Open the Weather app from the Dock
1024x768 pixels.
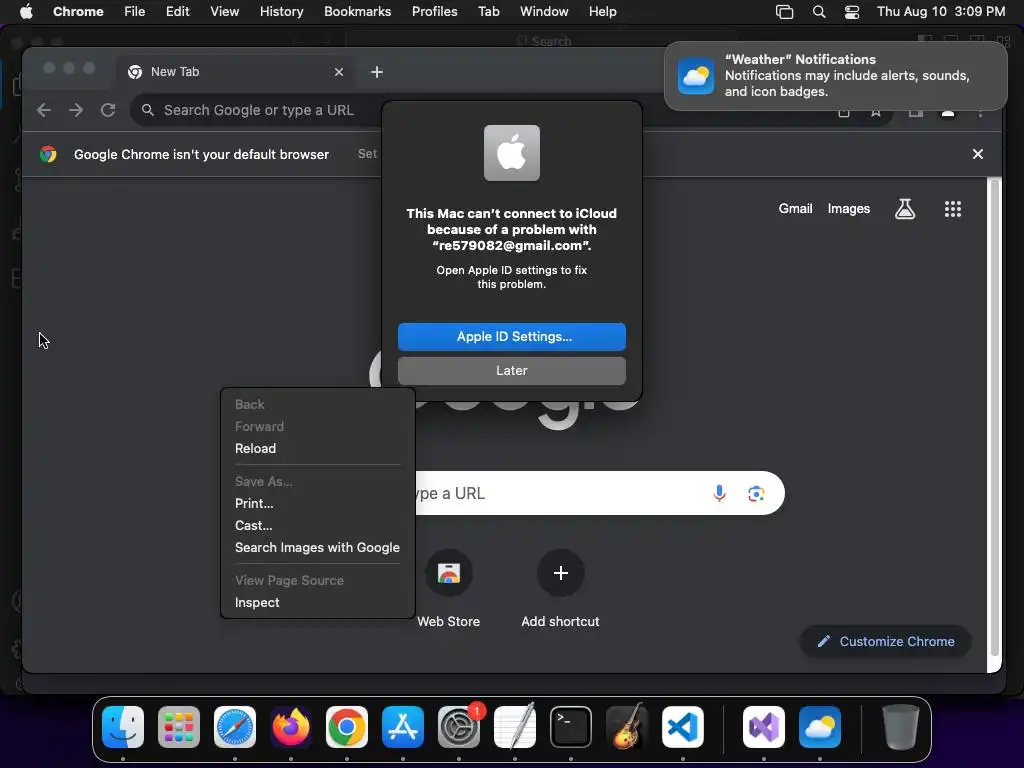click(820, 727)
